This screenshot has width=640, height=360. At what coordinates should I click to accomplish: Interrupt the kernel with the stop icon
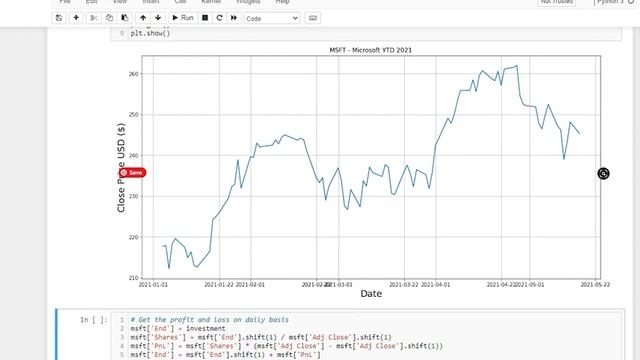(x=205, y=18)
